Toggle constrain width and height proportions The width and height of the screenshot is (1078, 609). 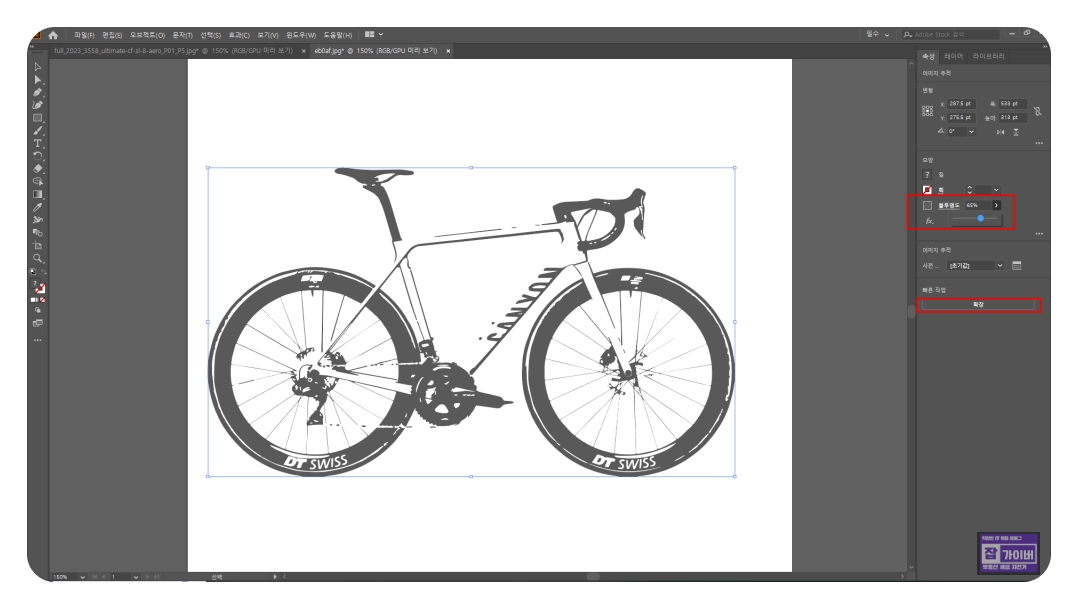[x=1037, y=111]
